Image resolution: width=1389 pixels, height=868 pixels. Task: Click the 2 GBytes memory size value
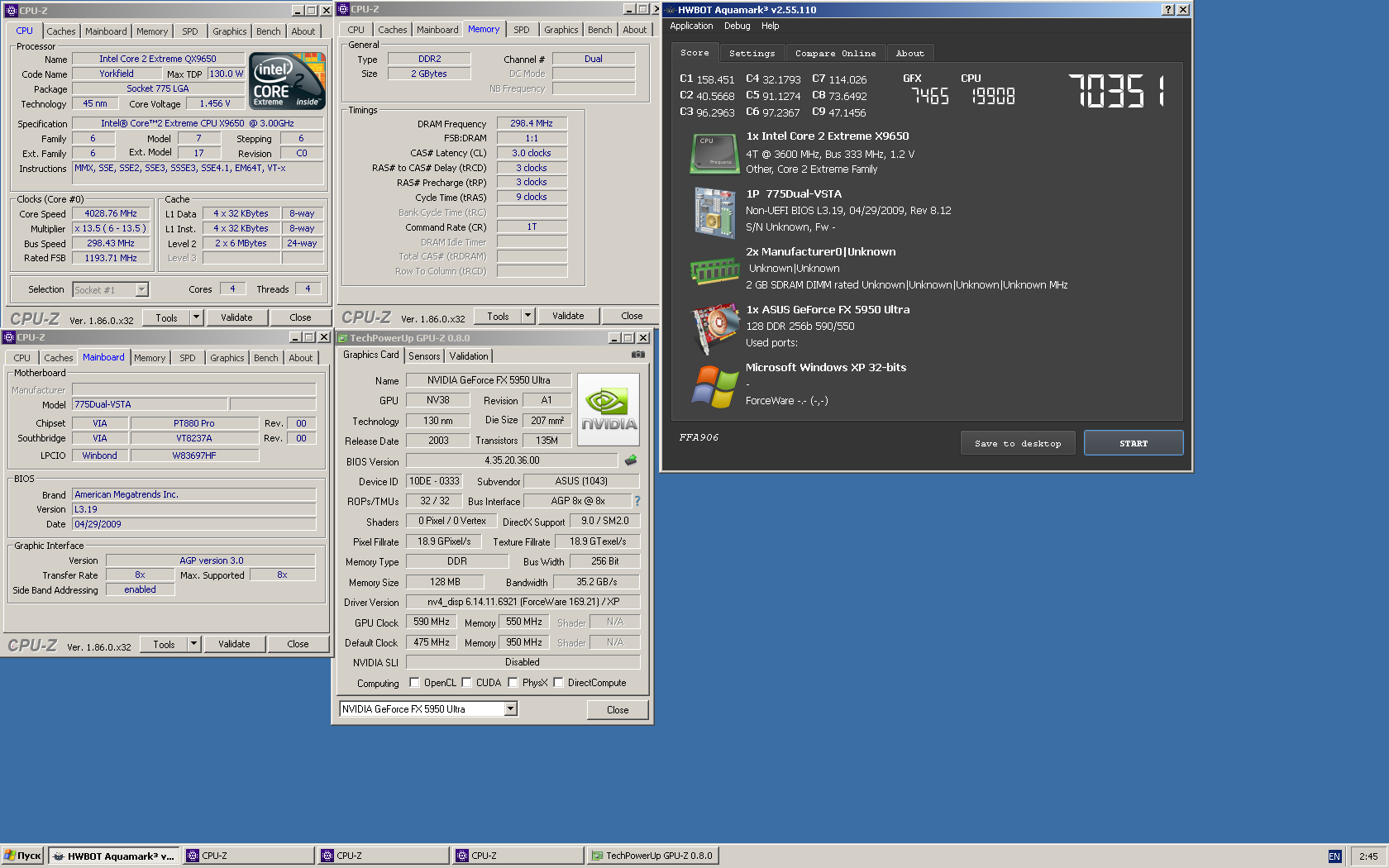point(429,74)
